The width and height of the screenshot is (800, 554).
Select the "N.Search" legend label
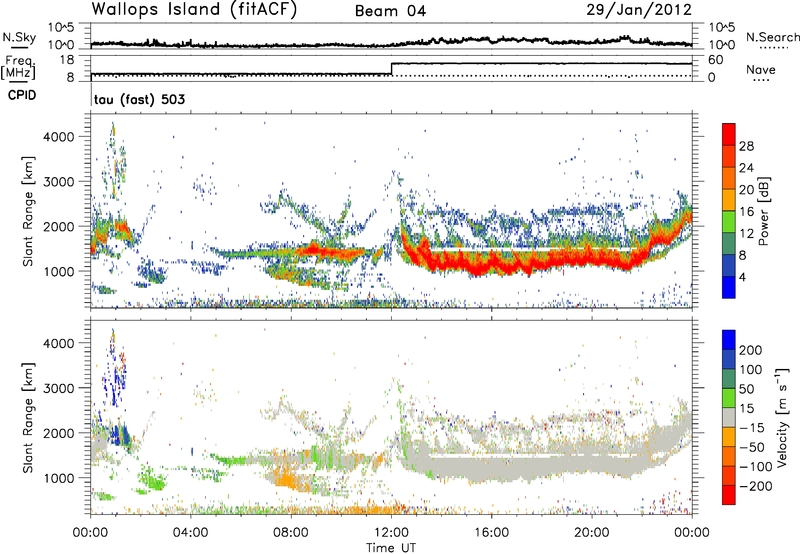773,37
